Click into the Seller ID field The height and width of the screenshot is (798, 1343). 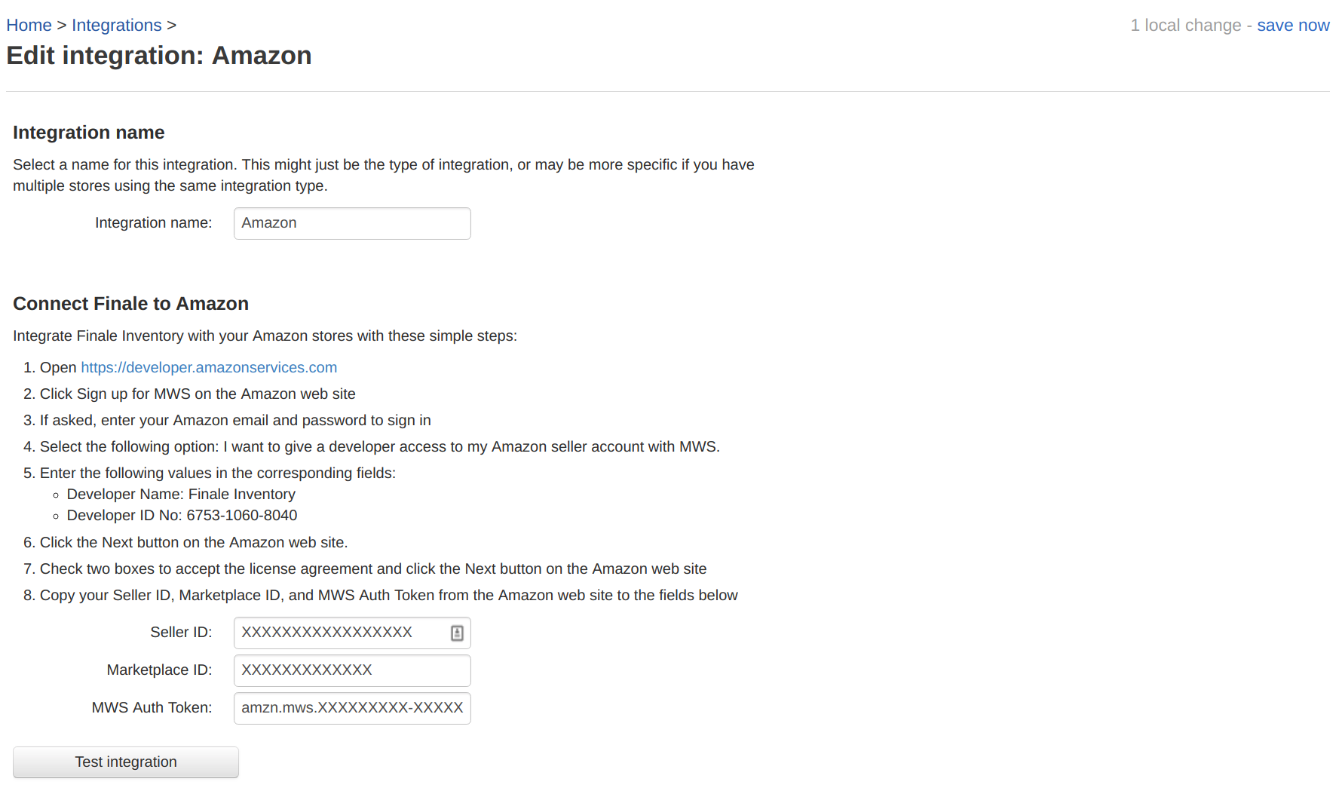[x=352, y=633]
